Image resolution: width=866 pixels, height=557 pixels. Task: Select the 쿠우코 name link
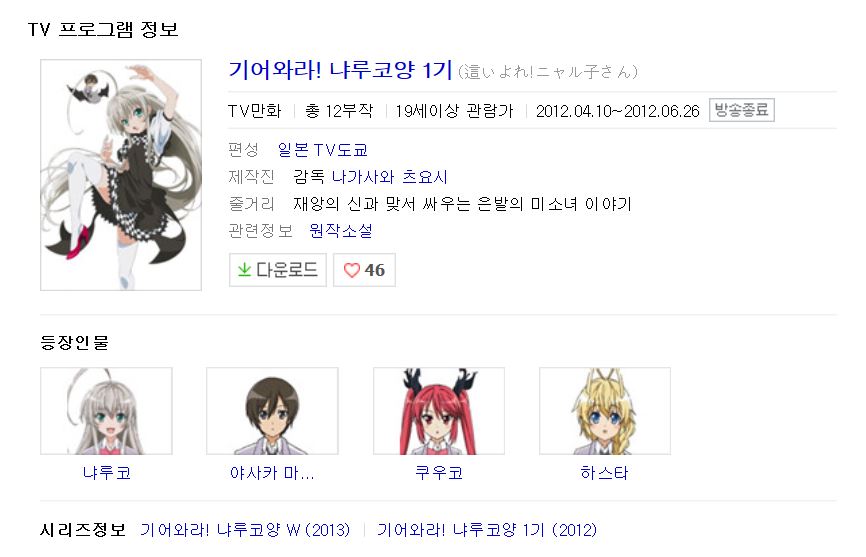click(439, 473)
